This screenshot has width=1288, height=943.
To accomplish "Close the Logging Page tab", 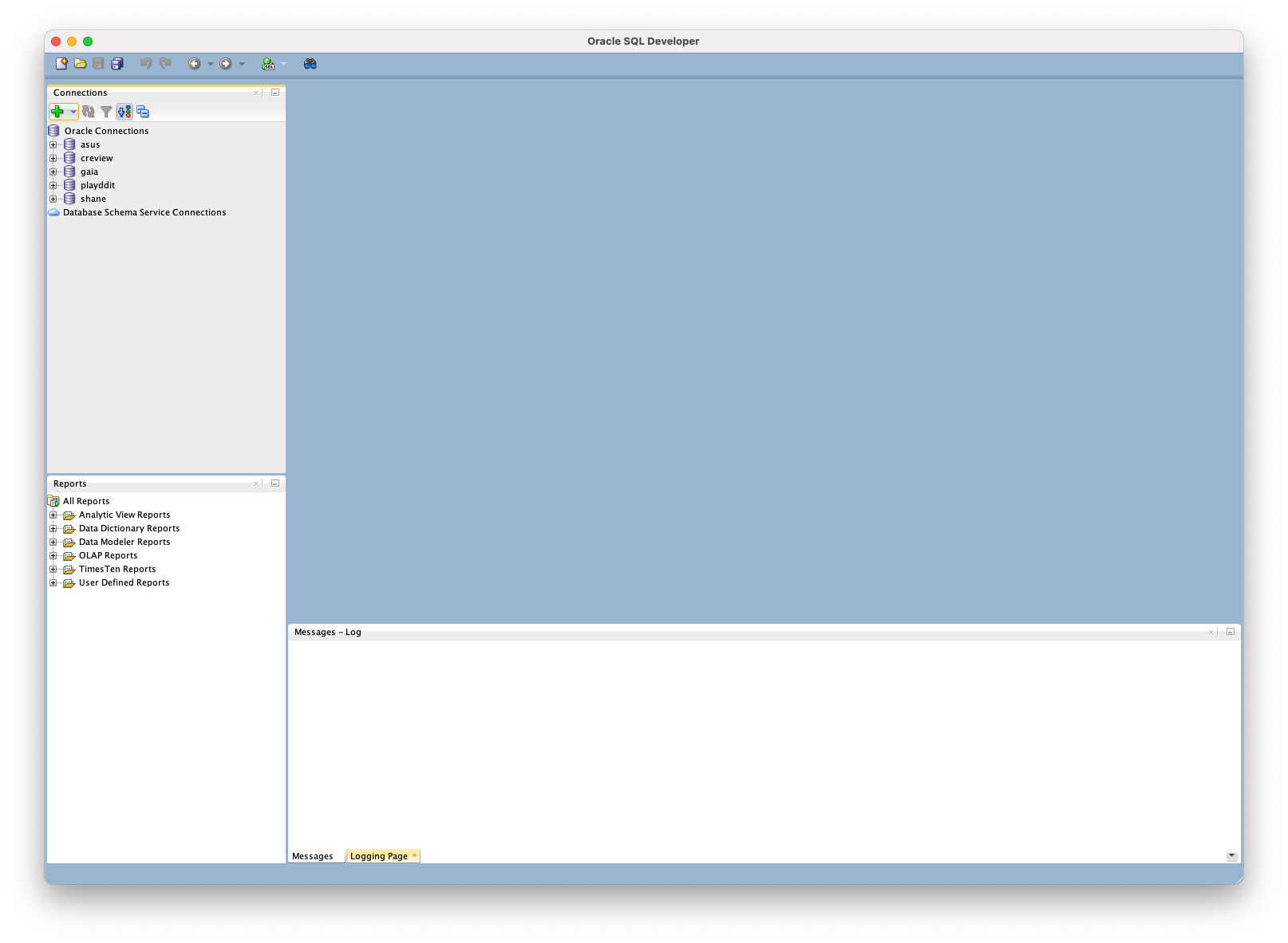I will coord(414,855).
